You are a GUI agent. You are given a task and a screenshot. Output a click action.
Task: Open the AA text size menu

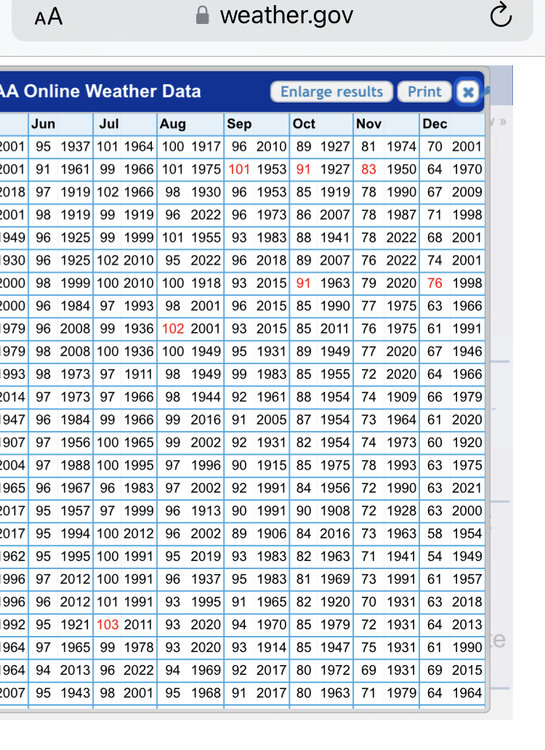(x=49, y=17)
